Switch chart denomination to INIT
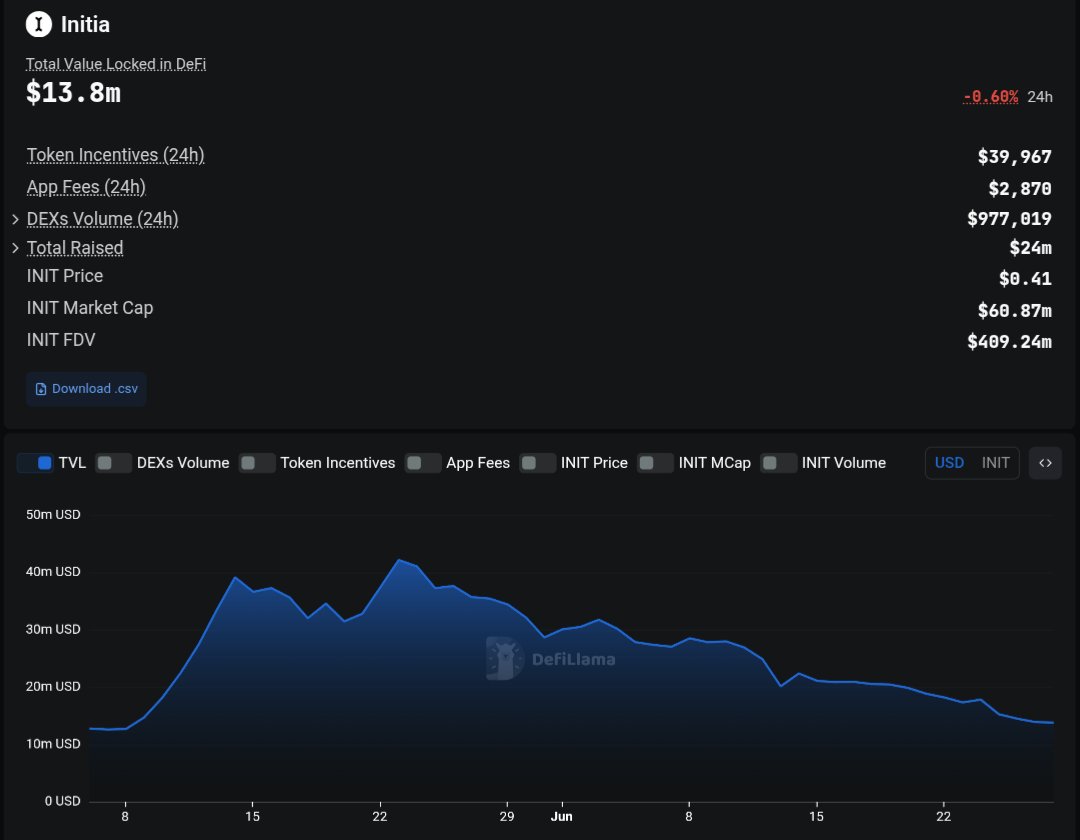Image resolution: width=1080 pixels, height=840 pixels. (995, 463)
